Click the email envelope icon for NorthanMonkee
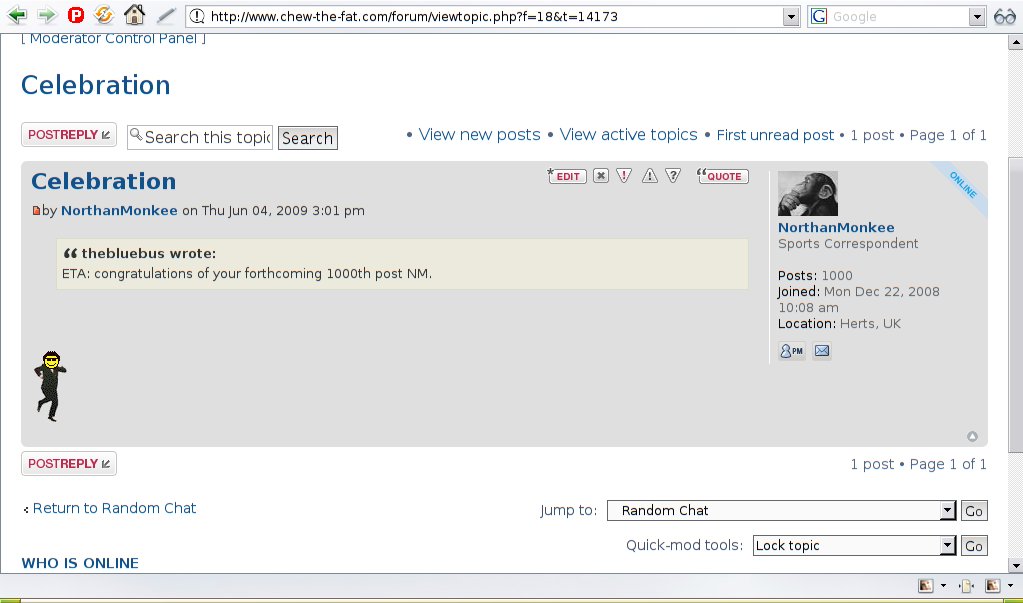 [x=821, y=351]
